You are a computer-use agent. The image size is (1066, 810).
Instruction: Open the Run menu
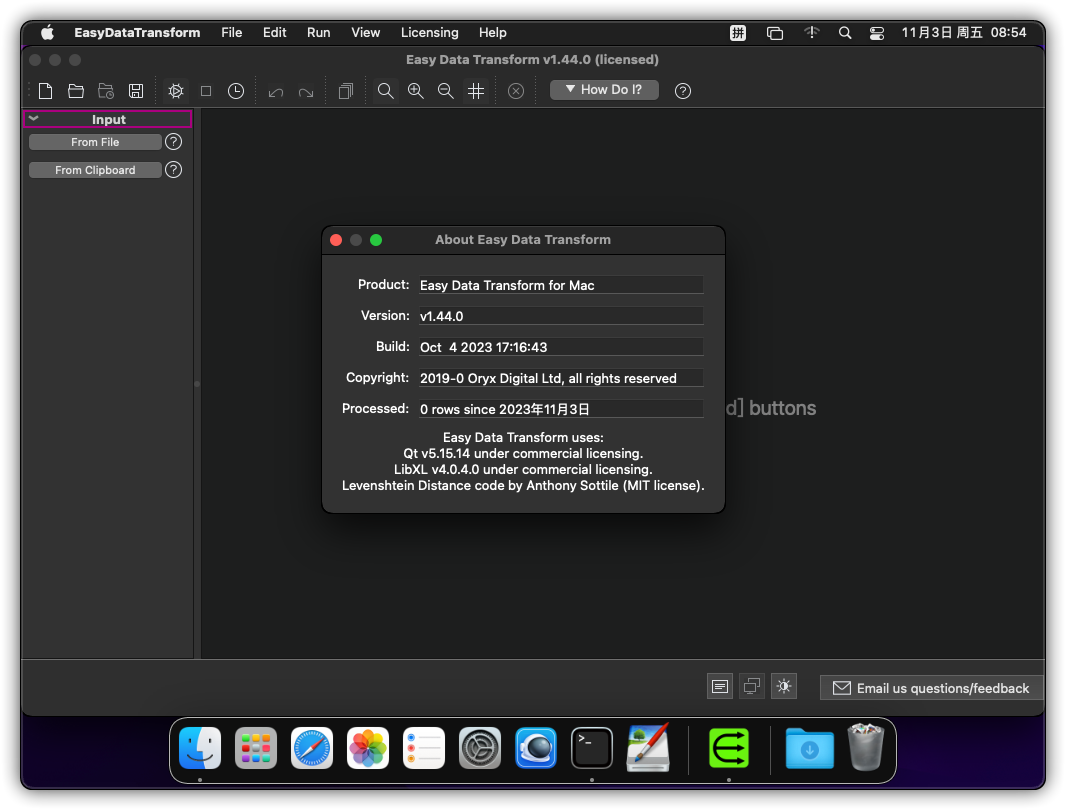(x=318, y=33)
